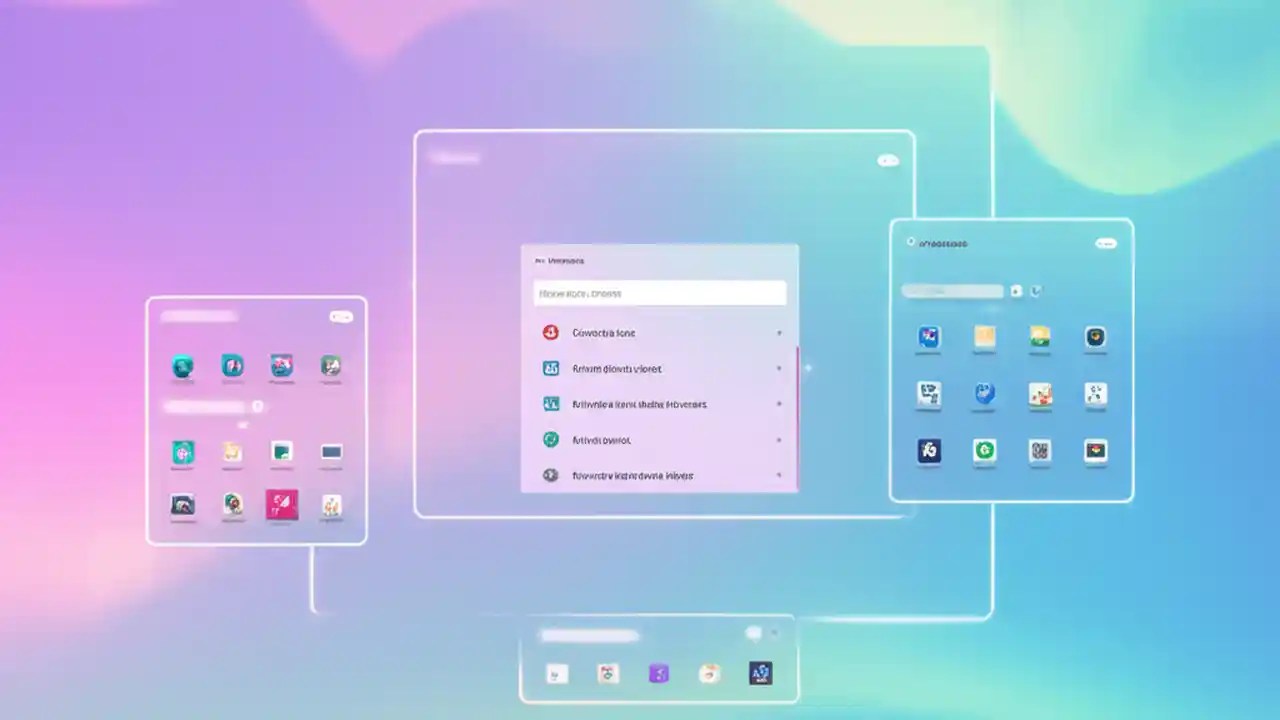Enable the mic control beside the right panel search bar
The width and height of the screenshot is (1280, 720).
point(1017,291)
